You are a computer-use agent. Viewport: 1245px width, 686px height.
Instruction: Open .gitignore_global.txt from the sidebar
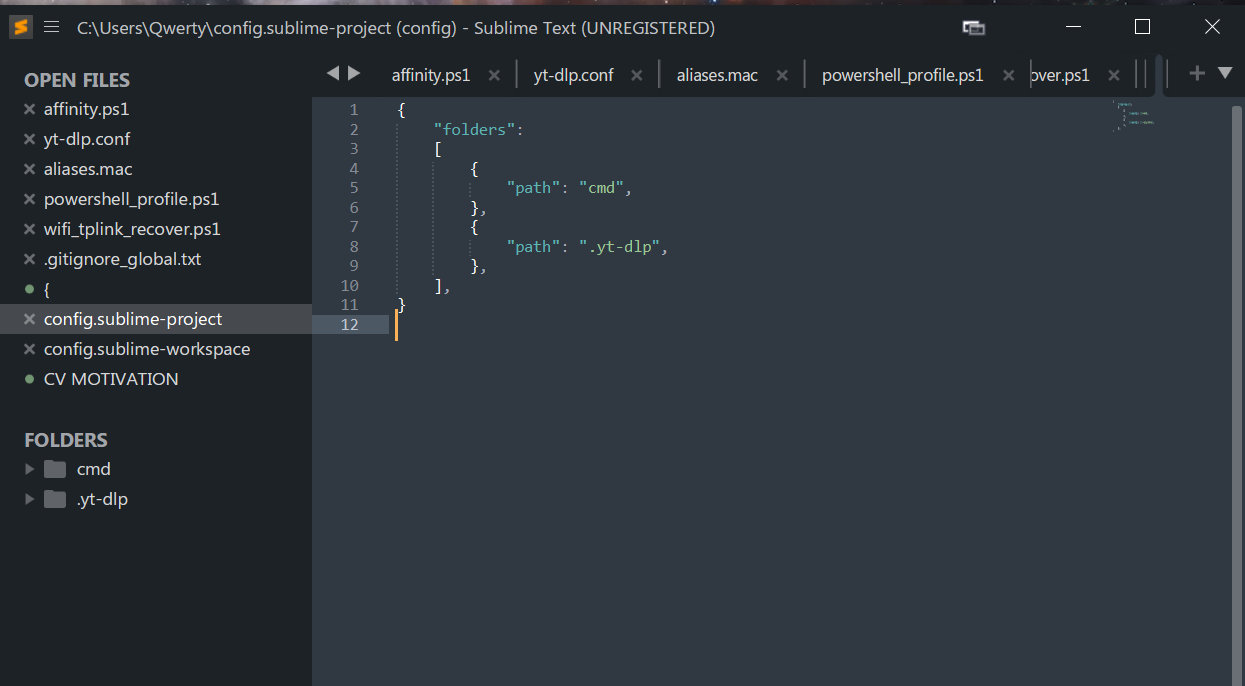(122, 259)
